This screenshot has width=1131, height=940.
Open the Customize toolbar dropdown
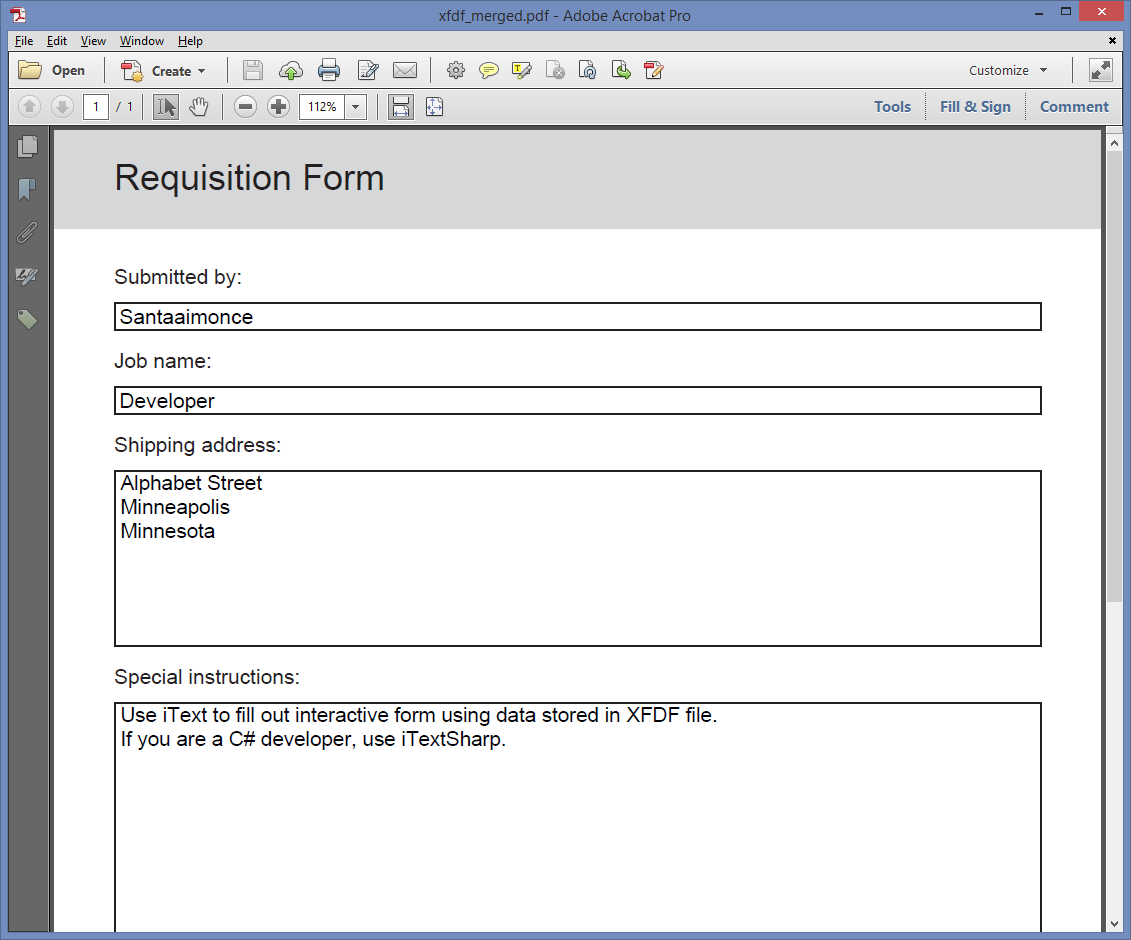(x=1008, y=71)
